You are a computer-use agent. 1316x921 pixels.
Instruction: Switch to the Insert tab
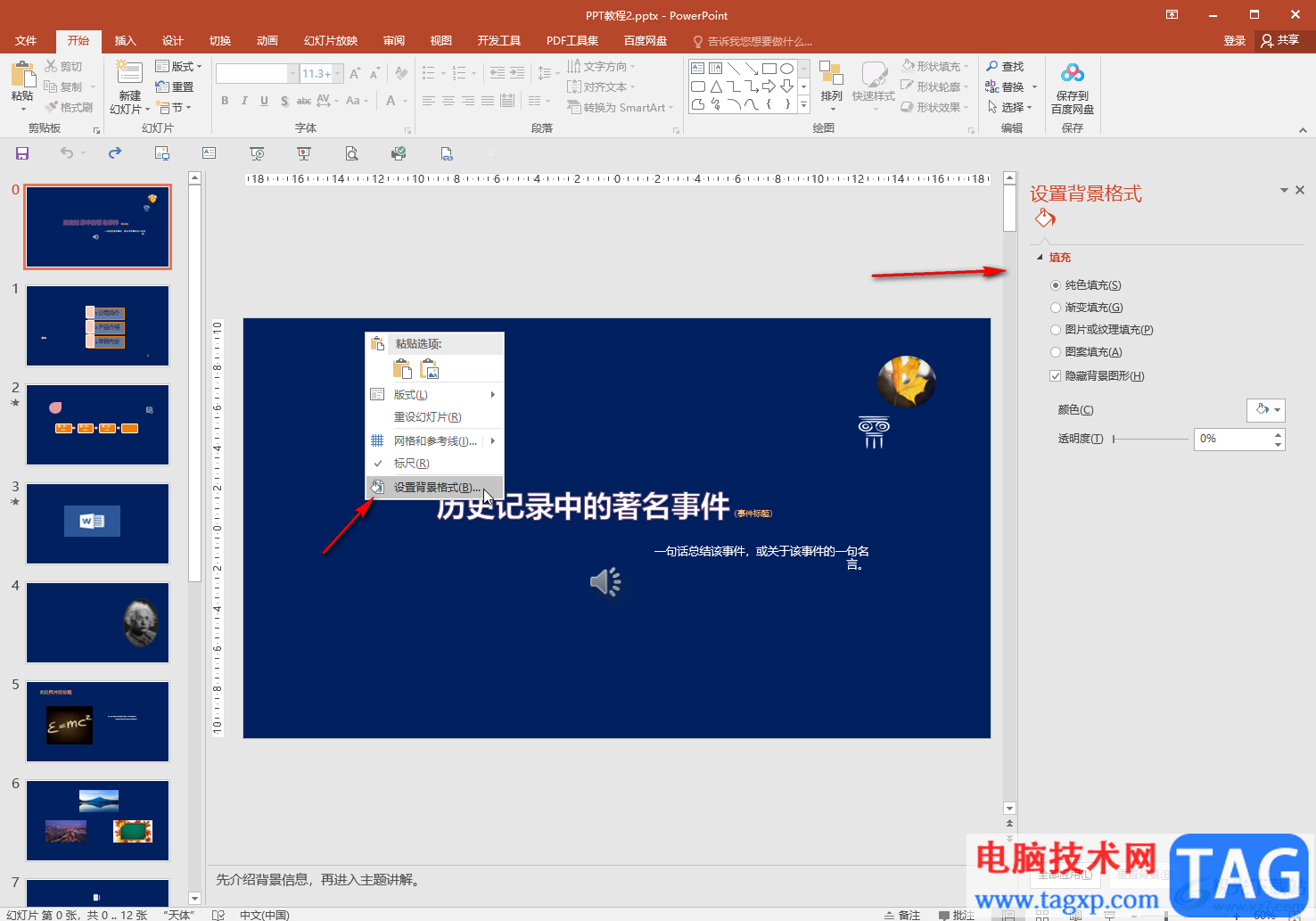click(x=125, y=41)
